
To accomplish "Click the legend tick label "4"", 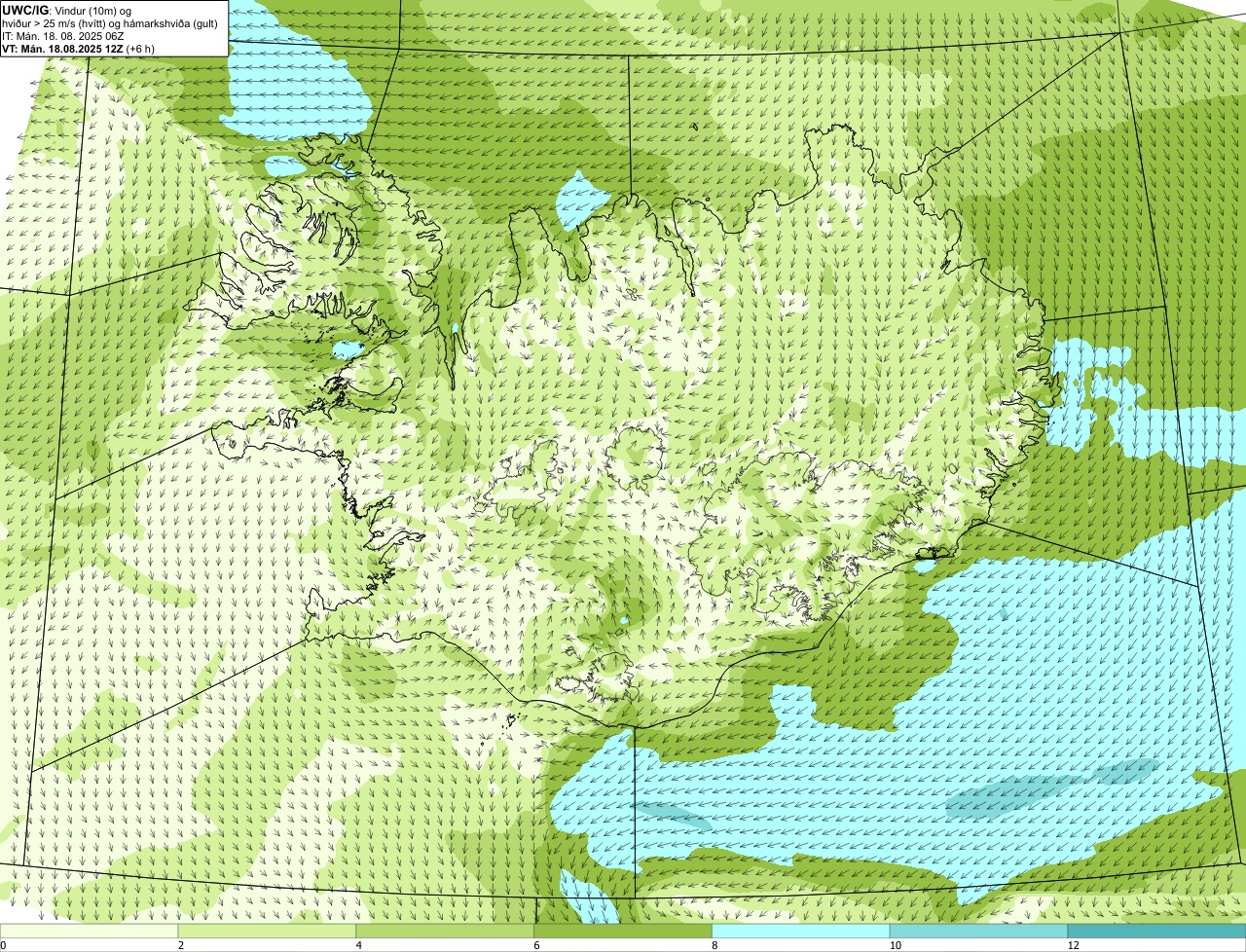I will [x=359, y=945].
